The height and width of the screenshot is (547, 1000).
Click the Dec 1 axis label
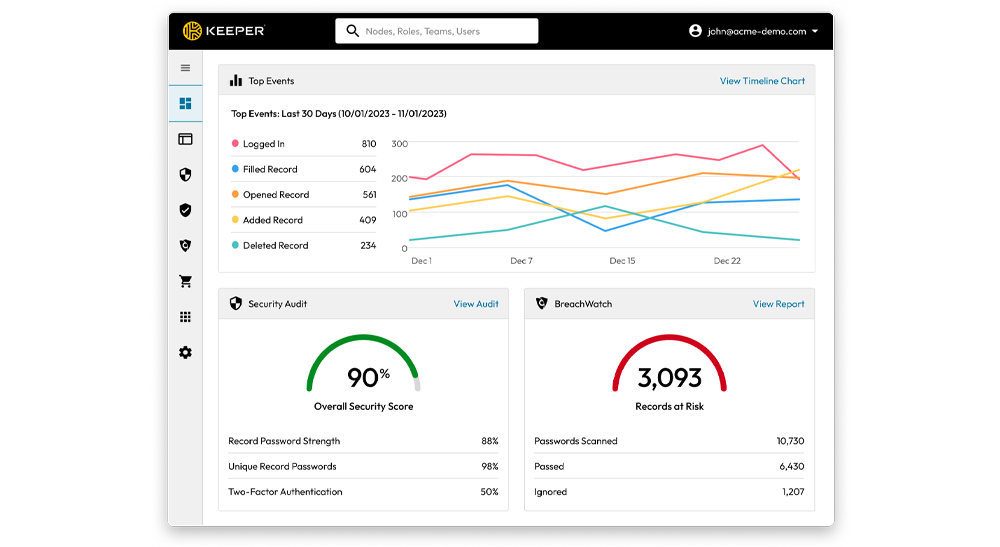tap(422, 261)
